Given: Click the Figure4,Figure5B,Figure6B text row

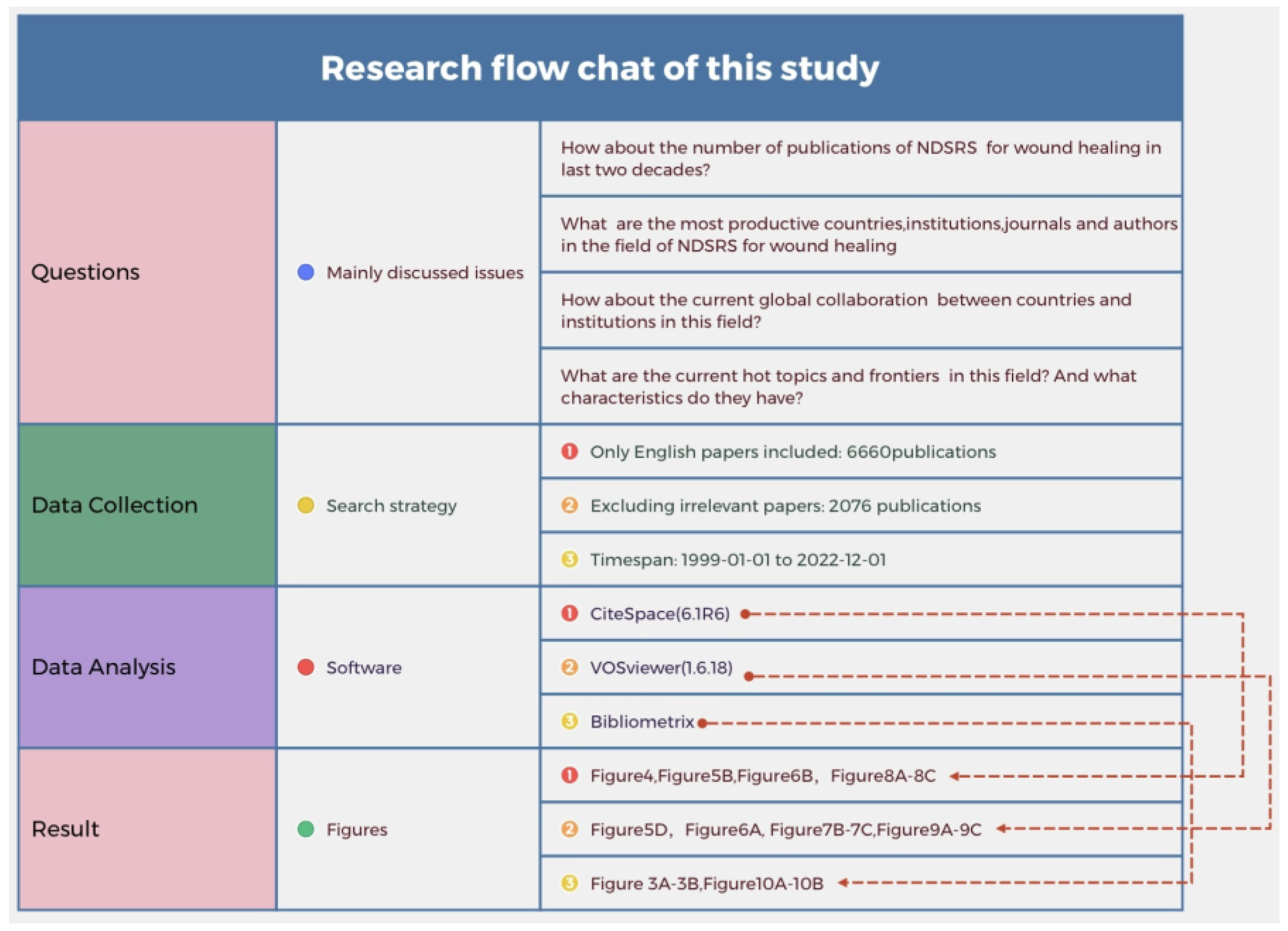Looking at the screenshot, I should pyautogui.click(x=762, y=776).
